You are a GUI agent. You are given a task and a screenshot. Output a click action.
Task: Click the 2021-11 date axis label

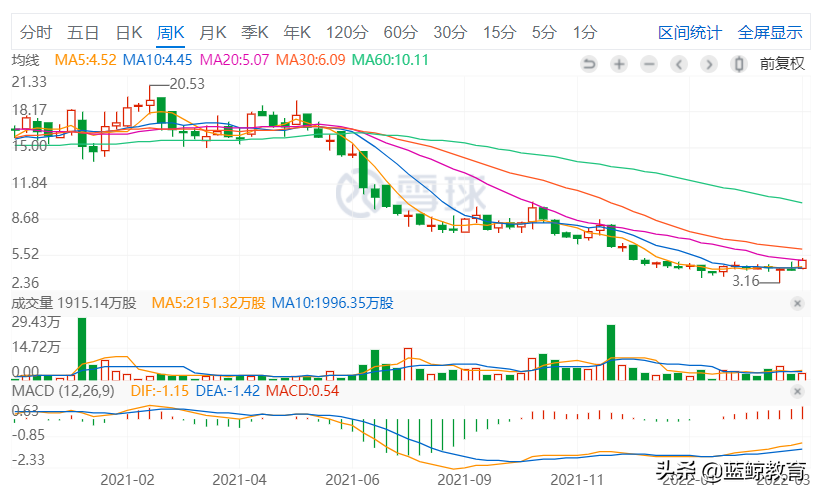coord(577,480)
